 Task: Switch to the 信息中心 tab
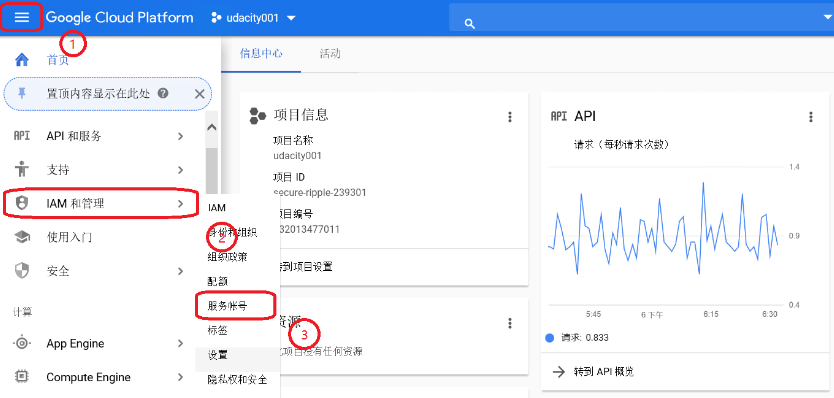click(261, 54)
